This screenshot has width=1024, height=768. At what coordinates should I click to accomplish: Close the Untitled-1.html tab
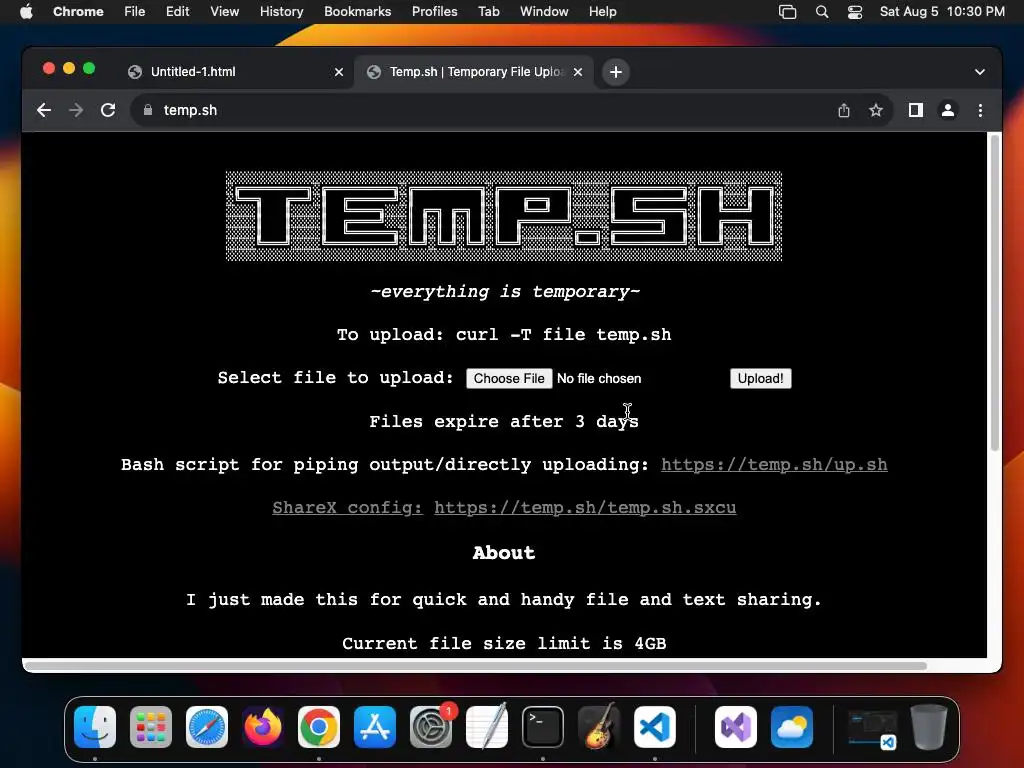pos(339,72)
